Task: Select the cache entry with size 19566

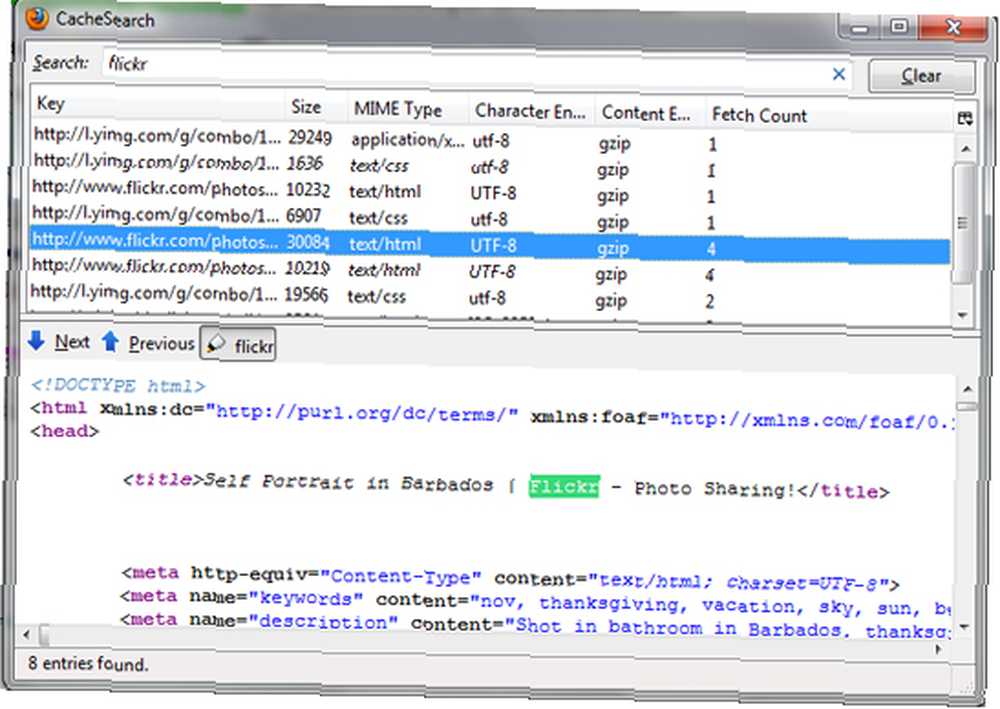Action: point(490,296)
